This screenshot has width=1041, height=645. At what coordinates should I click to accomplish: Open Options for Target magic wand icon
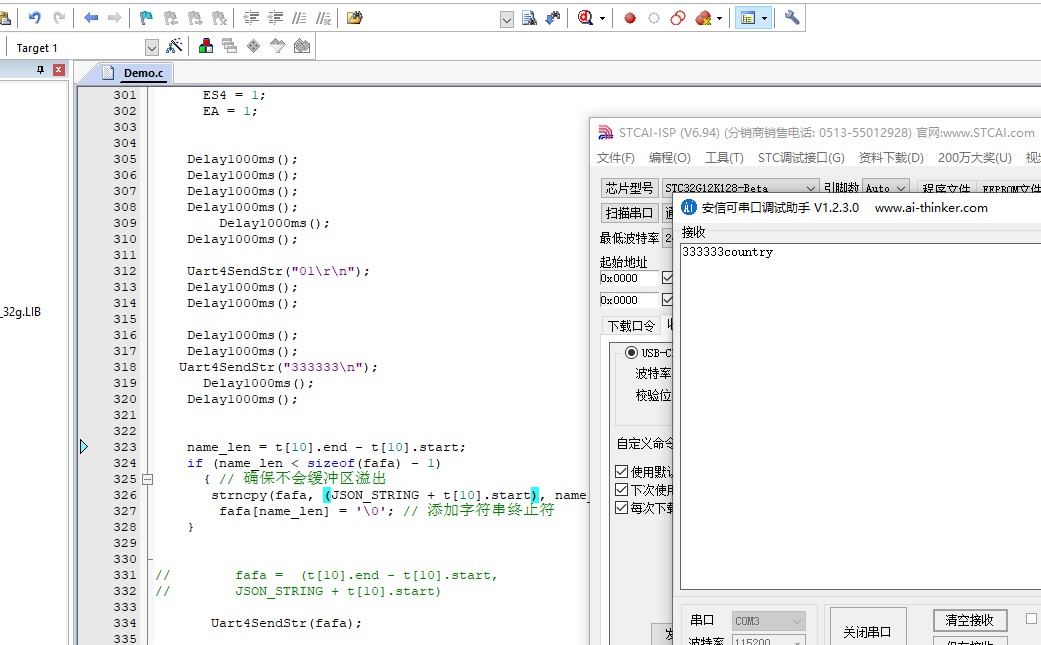(x=174, y=46)
